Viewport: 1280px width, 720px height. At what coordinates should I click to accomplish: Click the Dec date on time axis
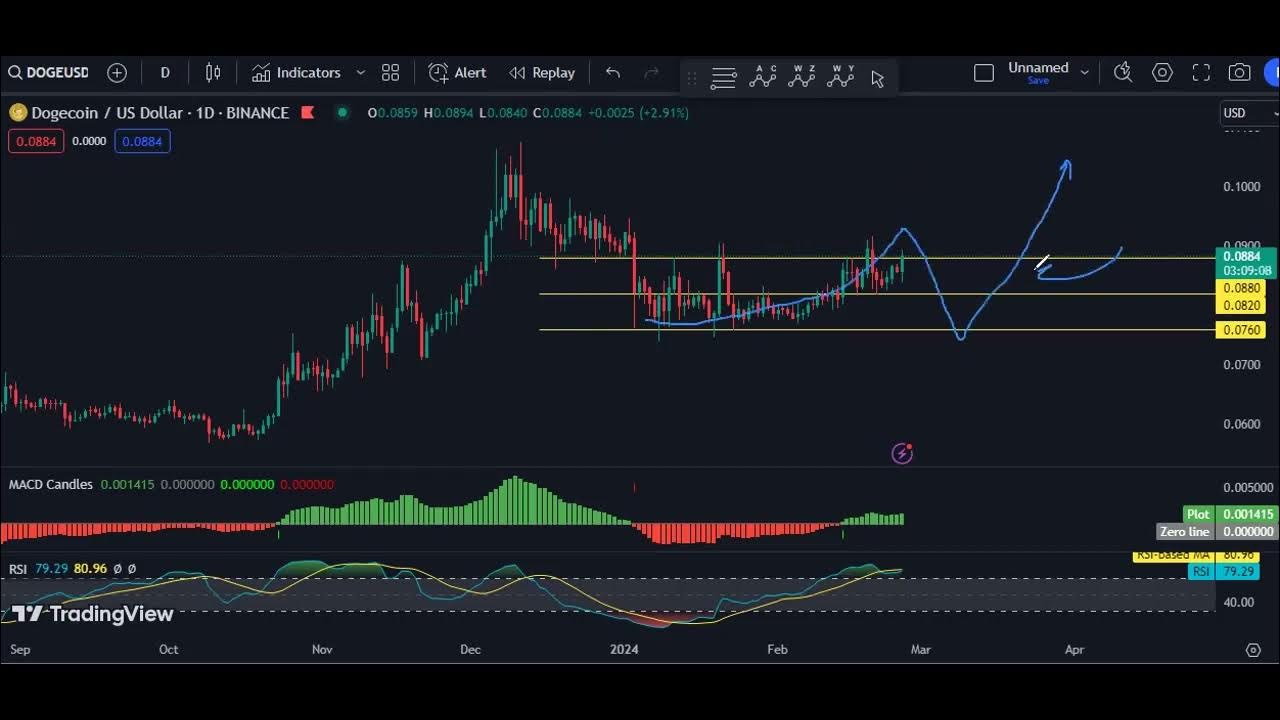coord(471,649)
